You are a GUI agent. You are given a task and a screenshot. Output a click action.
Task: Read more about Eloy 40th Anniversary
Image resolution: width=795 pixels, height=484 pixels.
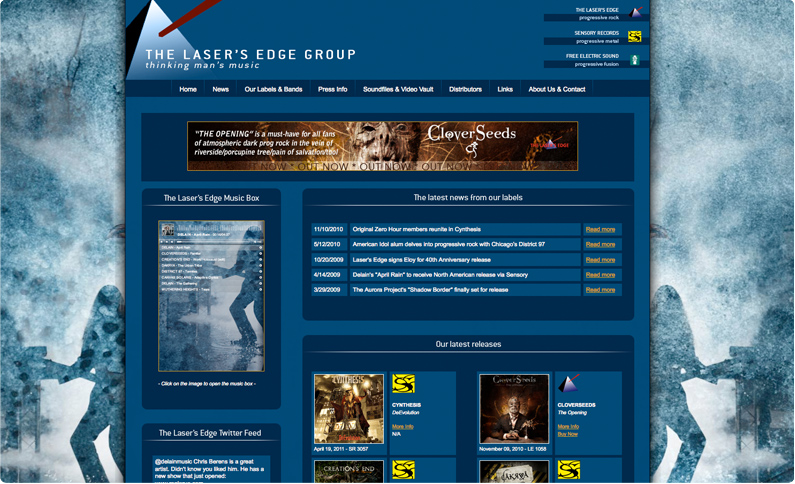(x=600, y=260)
